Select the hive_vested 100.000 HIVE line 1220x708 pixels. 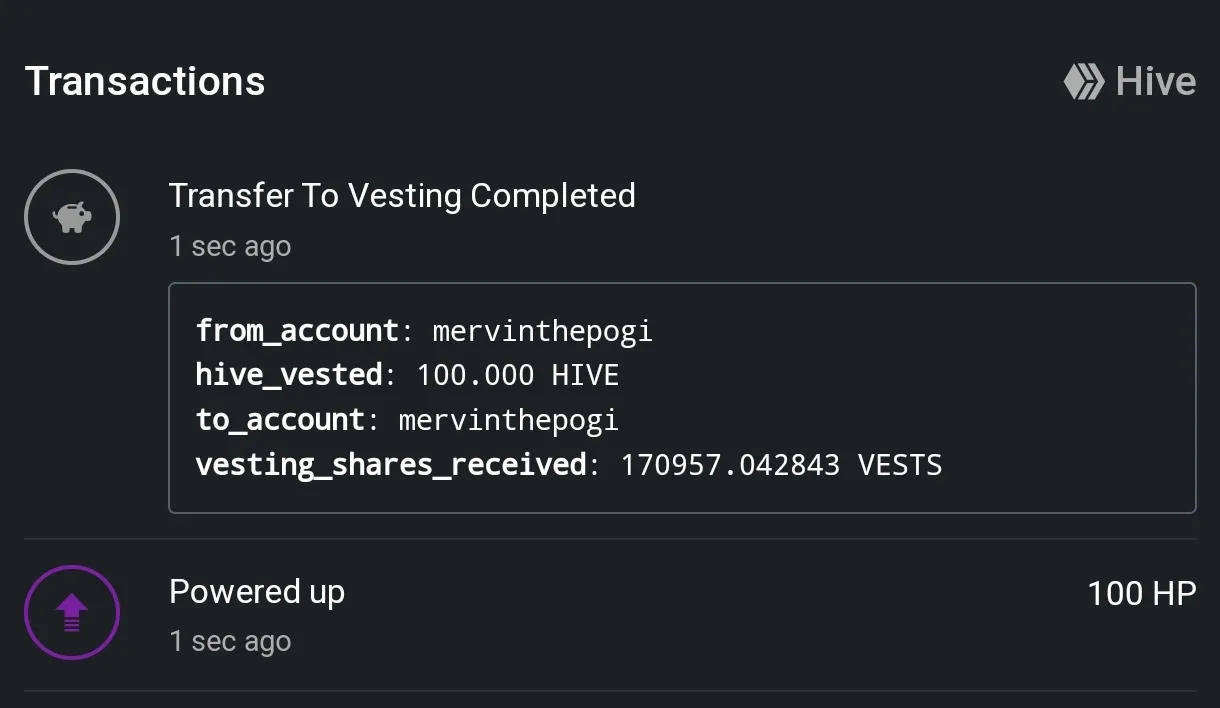(408, 375)
